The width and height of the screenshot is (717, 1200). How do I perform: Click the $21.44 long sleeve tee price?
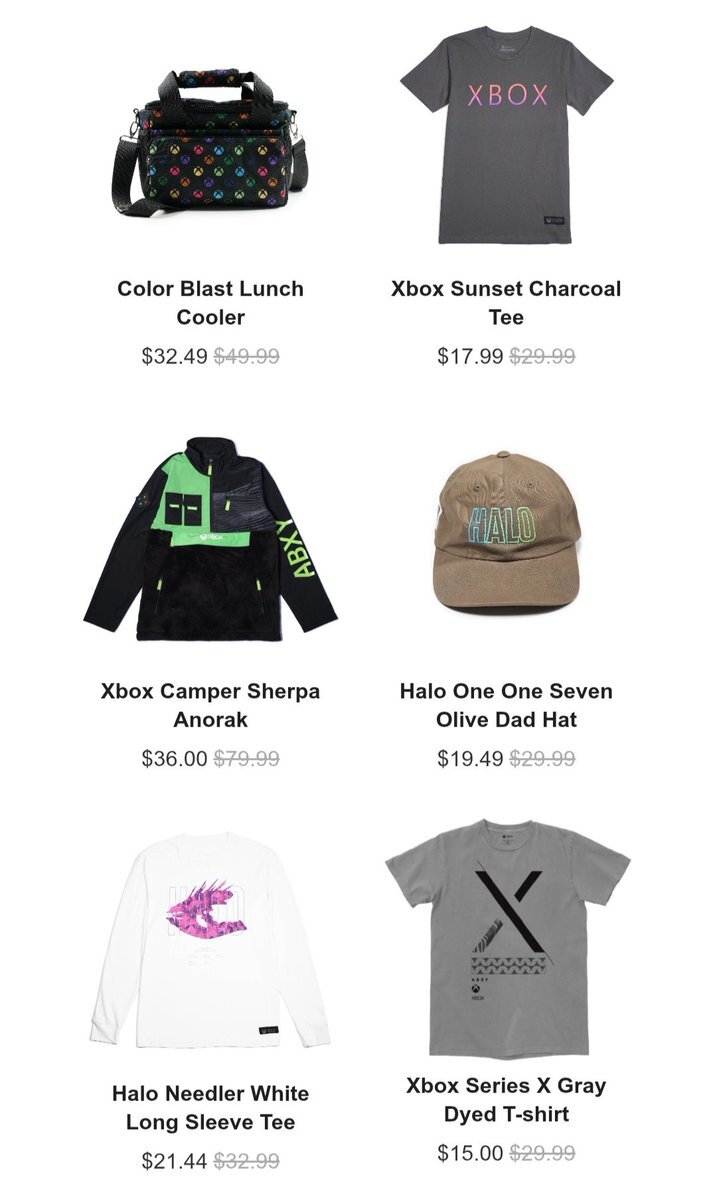tap(174, 1160)
